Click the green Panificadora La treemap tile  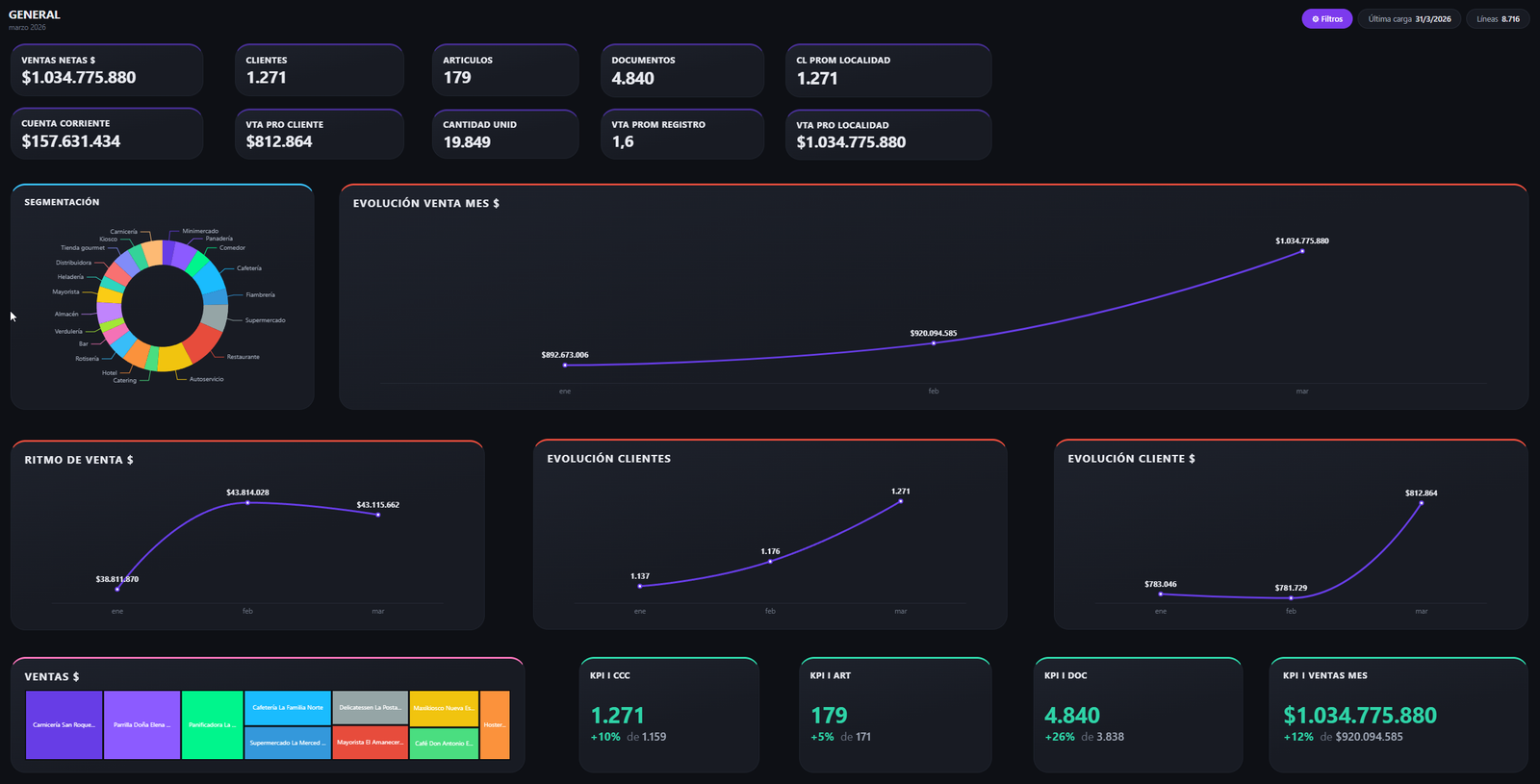tap(212, 724)
